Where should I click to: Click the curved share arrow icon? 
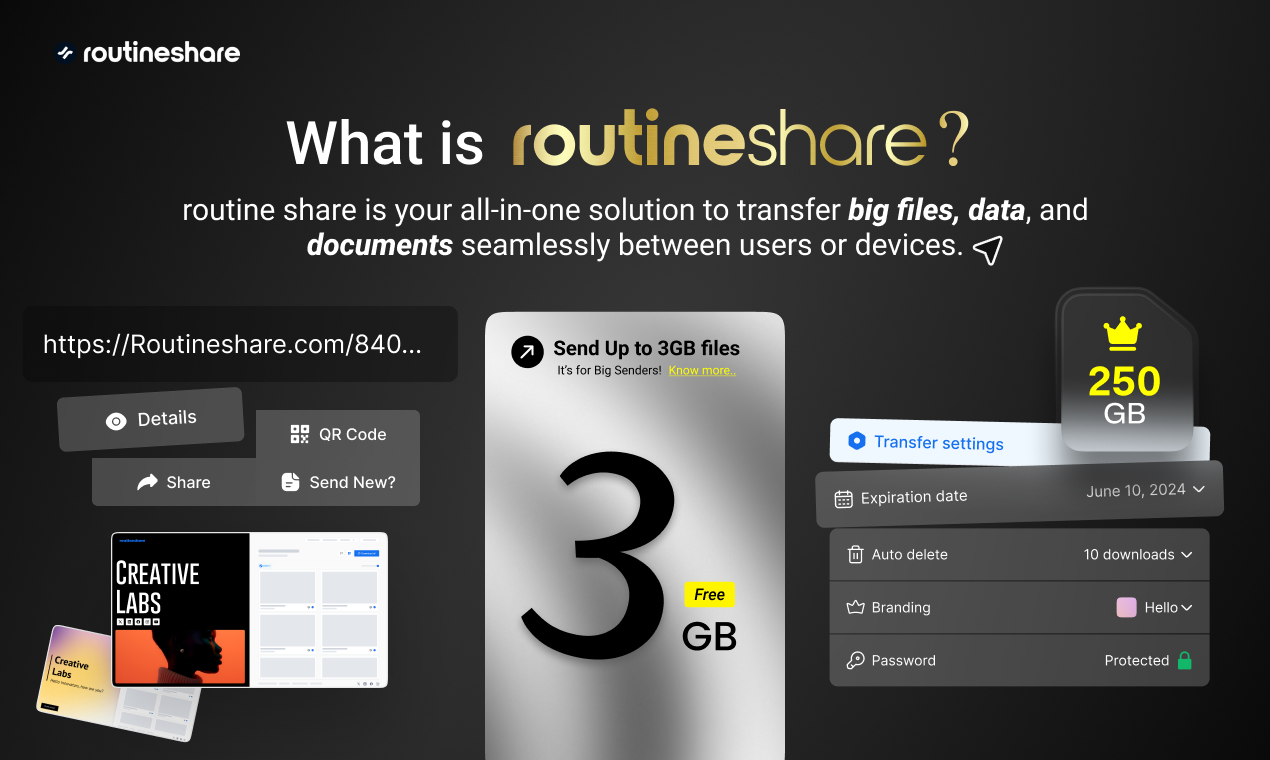(x=148, y=482)
